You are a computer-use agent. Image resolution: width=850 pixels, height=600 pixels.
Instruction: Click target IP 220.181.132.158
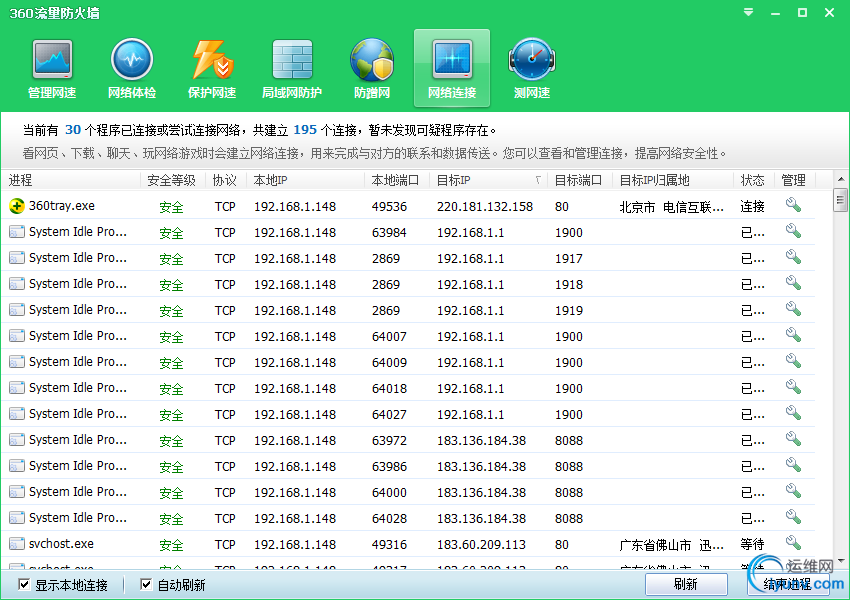tap(485, 207)
